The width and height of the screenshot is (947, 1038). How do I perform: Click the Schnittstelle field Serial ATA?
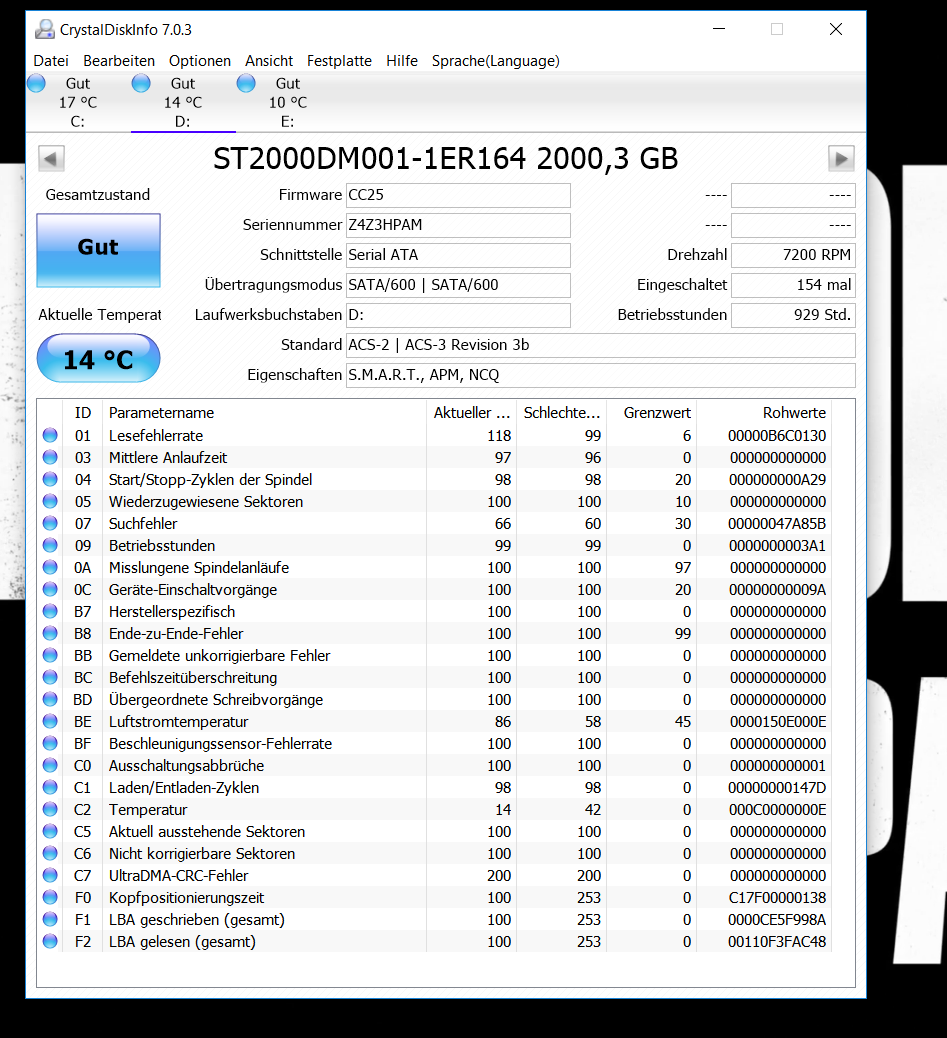458,255
